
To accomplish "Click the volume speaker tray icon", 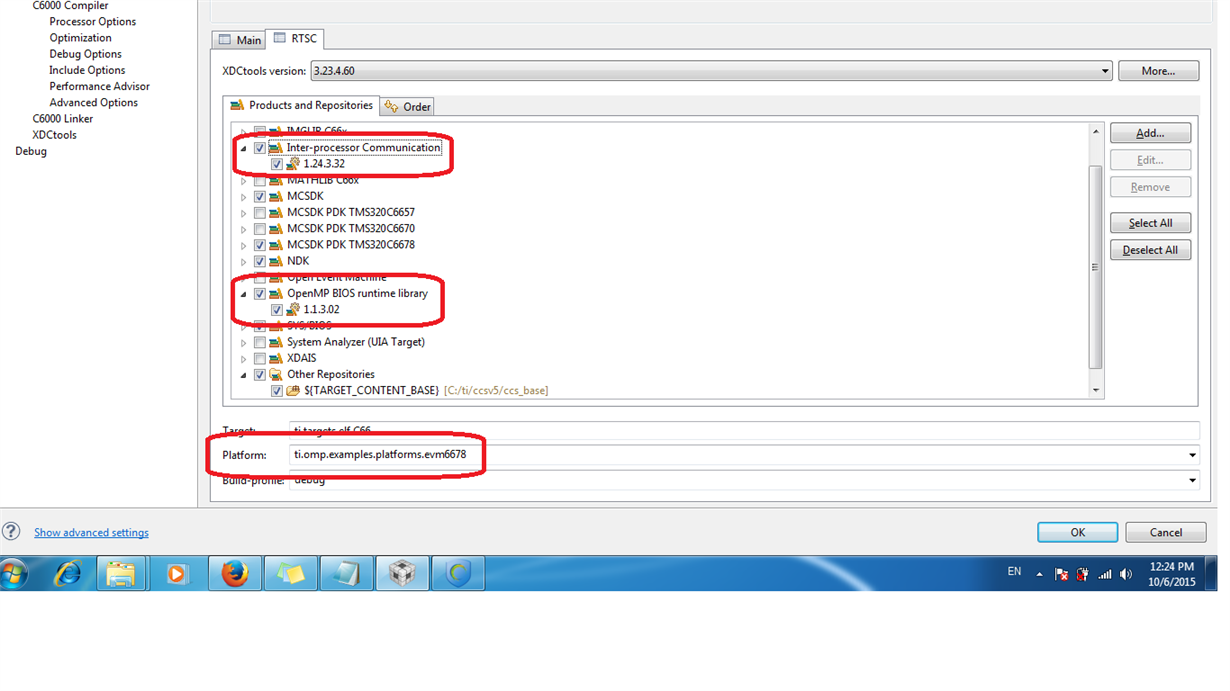I will [x=1126, y=574].
